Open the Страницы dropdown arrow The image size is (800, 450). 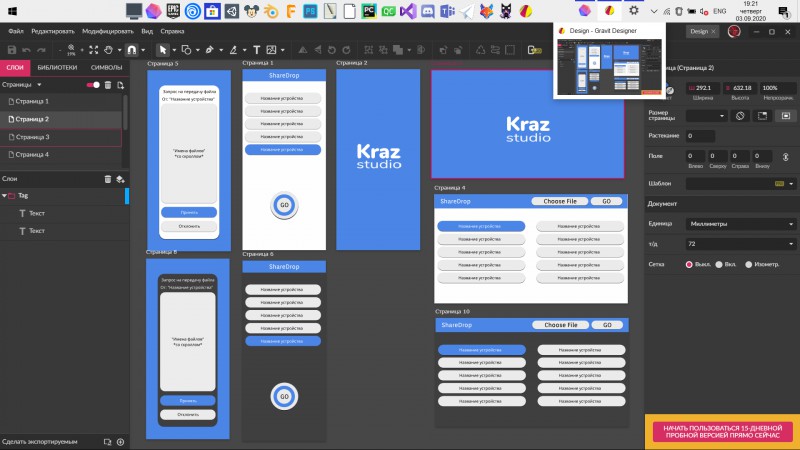point(39,85)
